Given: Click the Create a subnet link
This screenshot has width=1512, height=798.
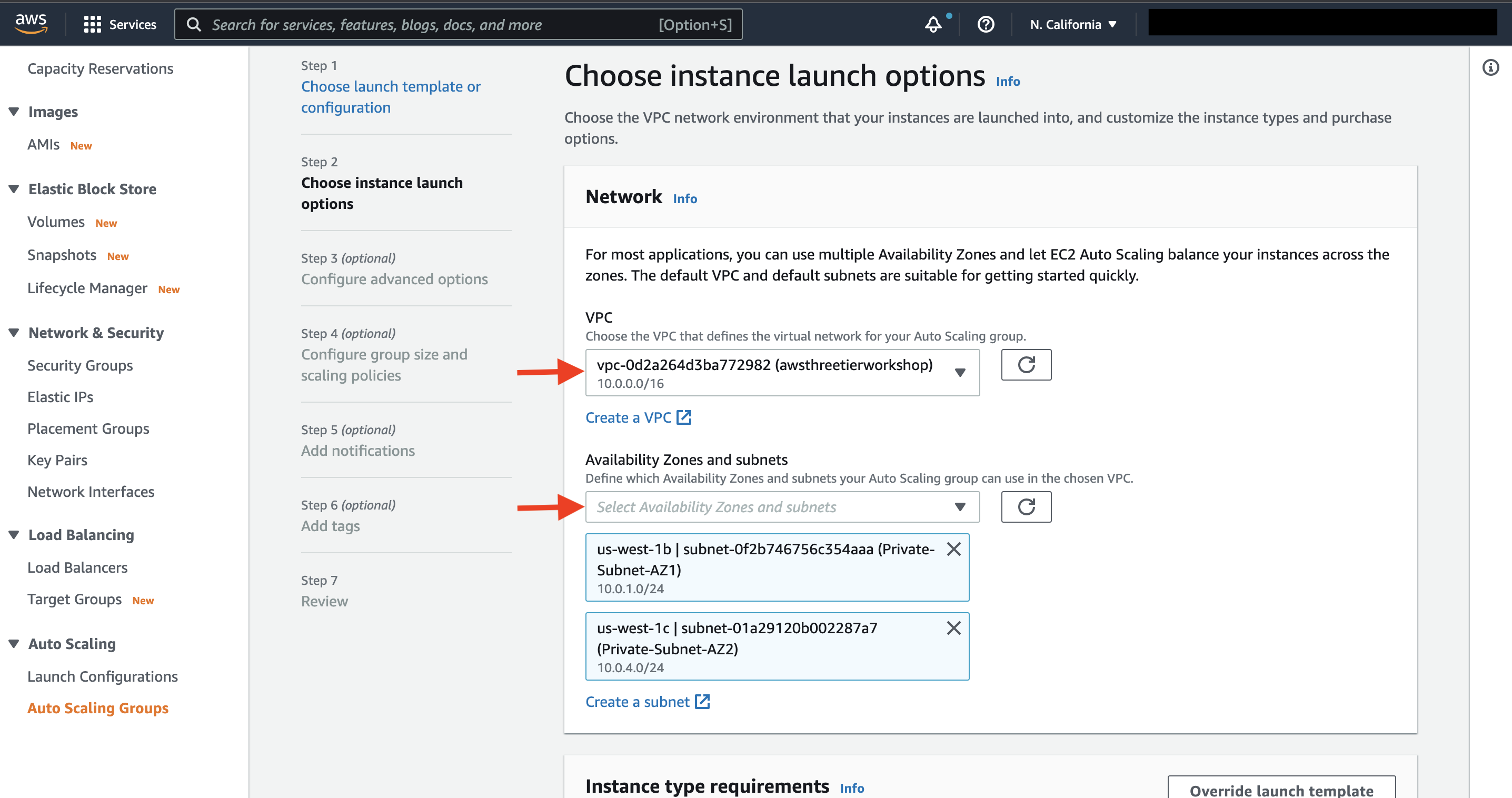Looking at the screenshot, I should point(649,701).
